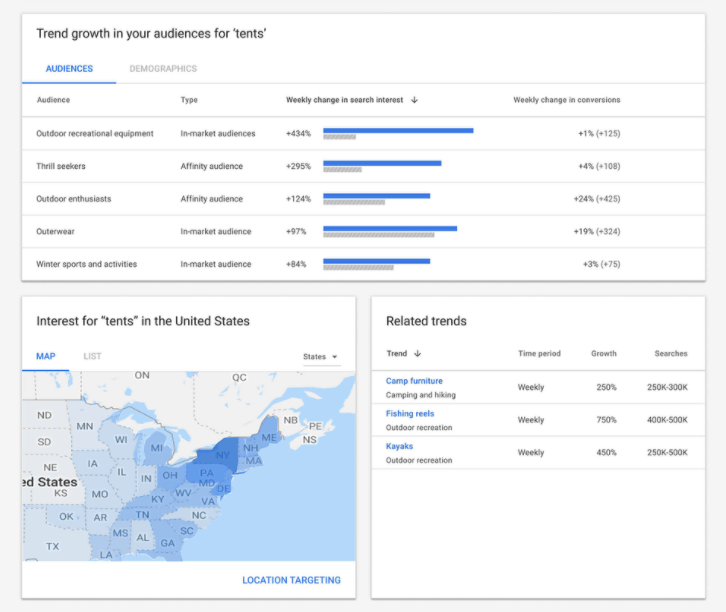Click the Outdoor enthusiasts blue interest bar
Image resolution: width=726 pixels, height=612 pixels.
pyautogui.click(x=376, y=196)
